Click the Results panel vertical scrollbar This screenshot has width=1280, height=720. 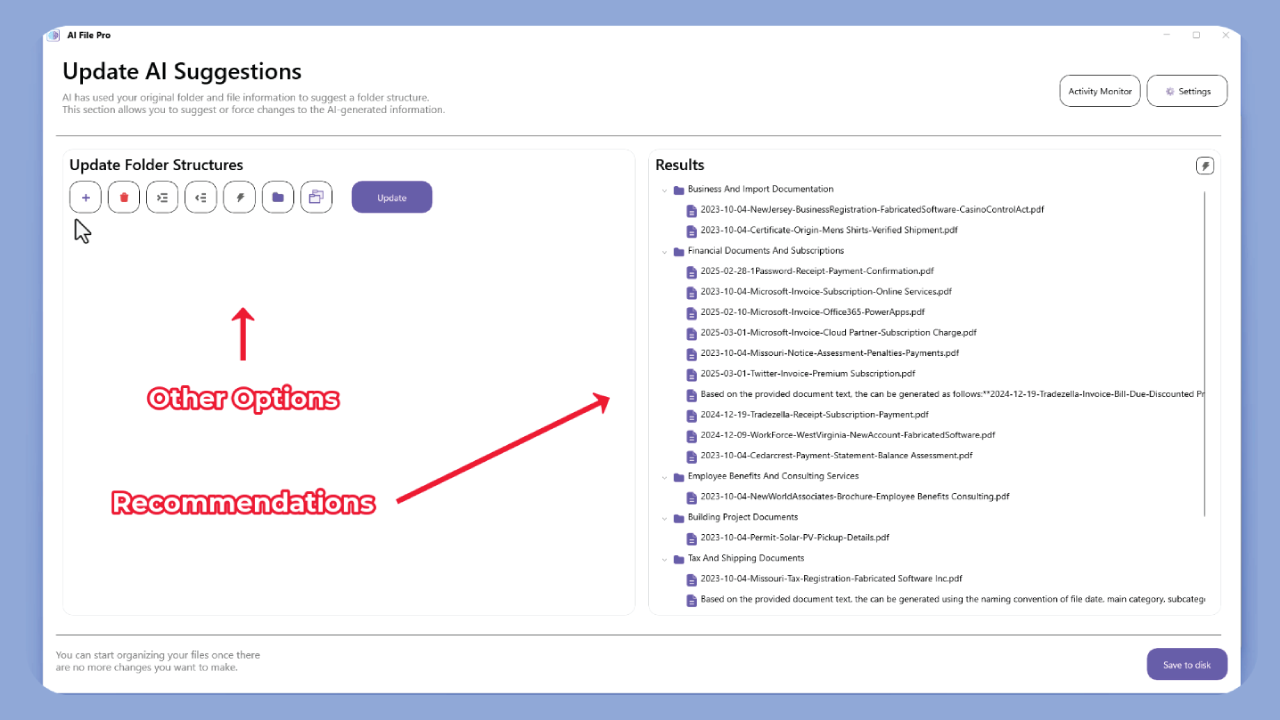tap(1205, 354)
